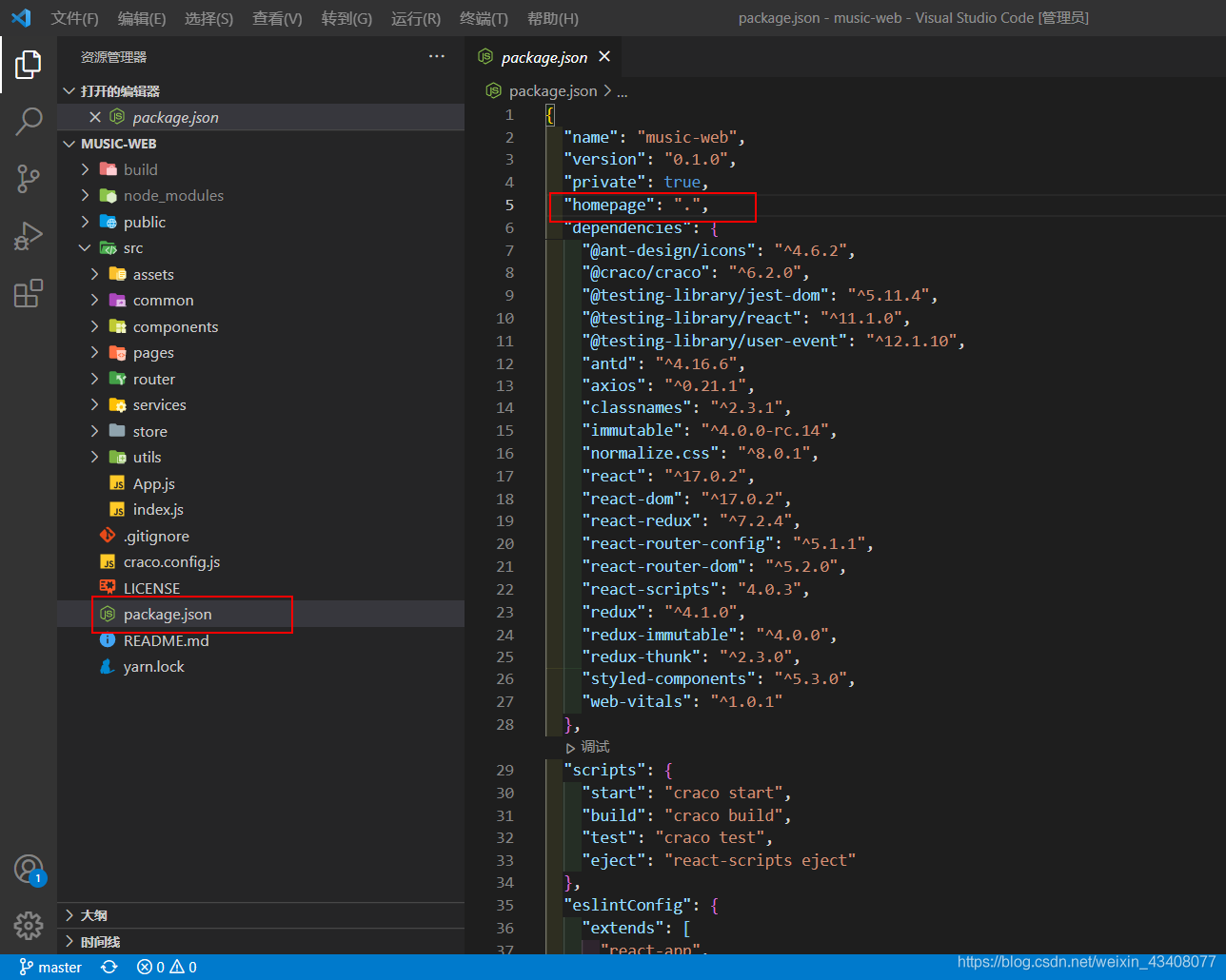
Task: Open the .gitignore file
Action: pyautogui.click(x=261, y=536)
